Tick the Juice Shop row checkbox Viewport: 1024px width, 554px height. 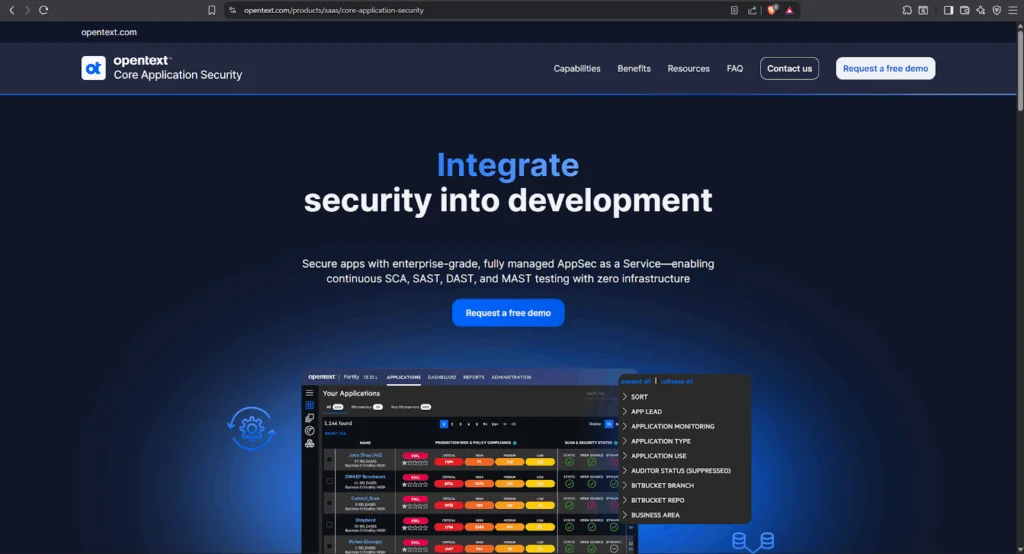[329, 459]
